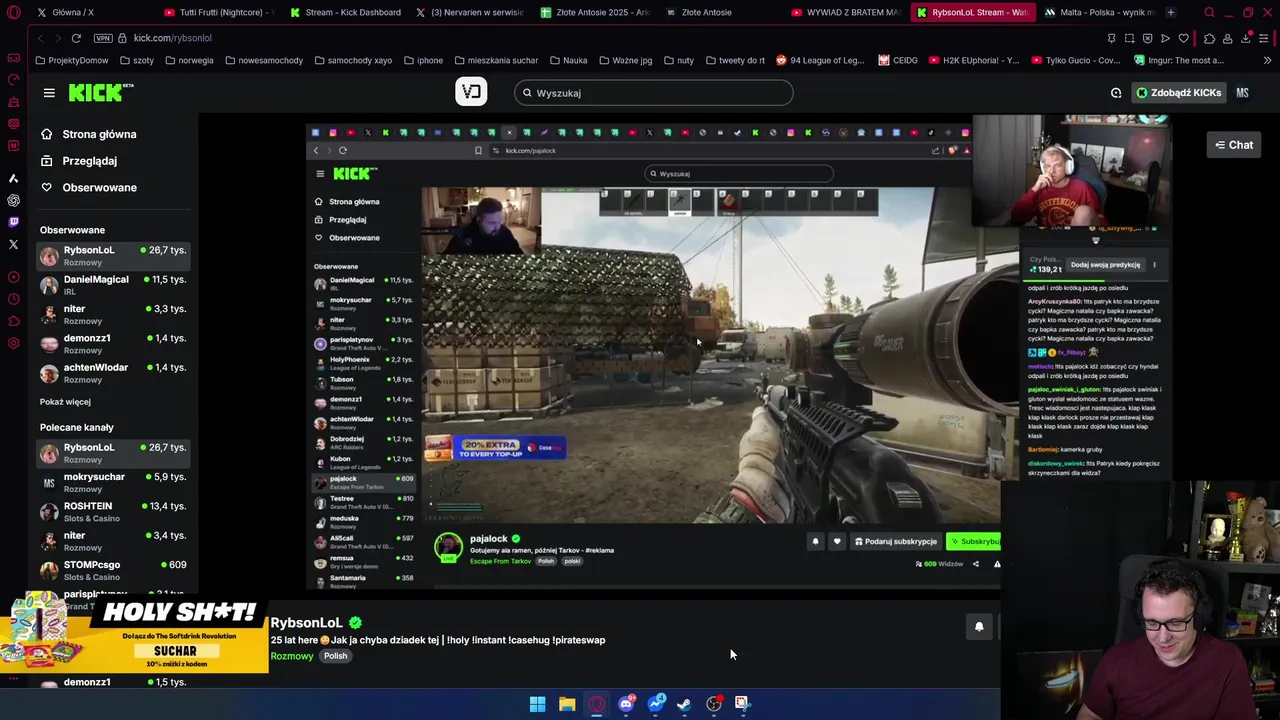Click the browser tab search icon

[x=1209, y=12]
